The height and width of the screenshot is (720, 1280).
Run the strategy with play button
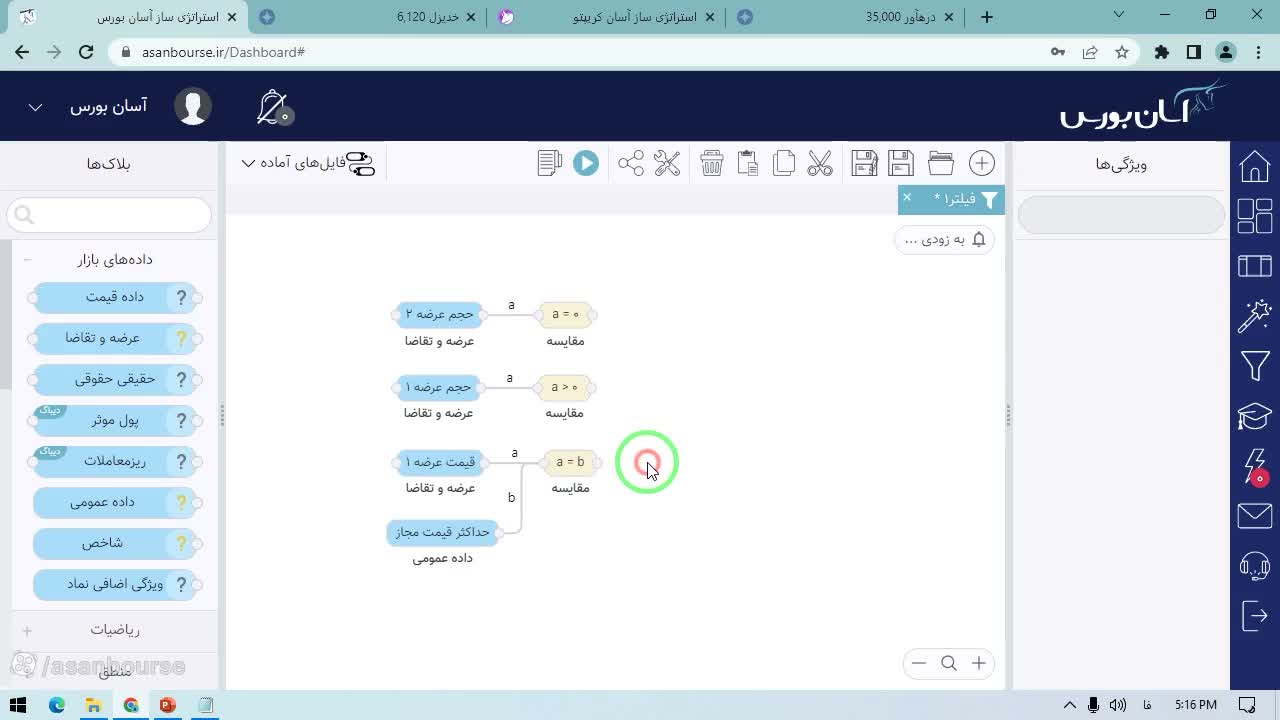(586, 163)
